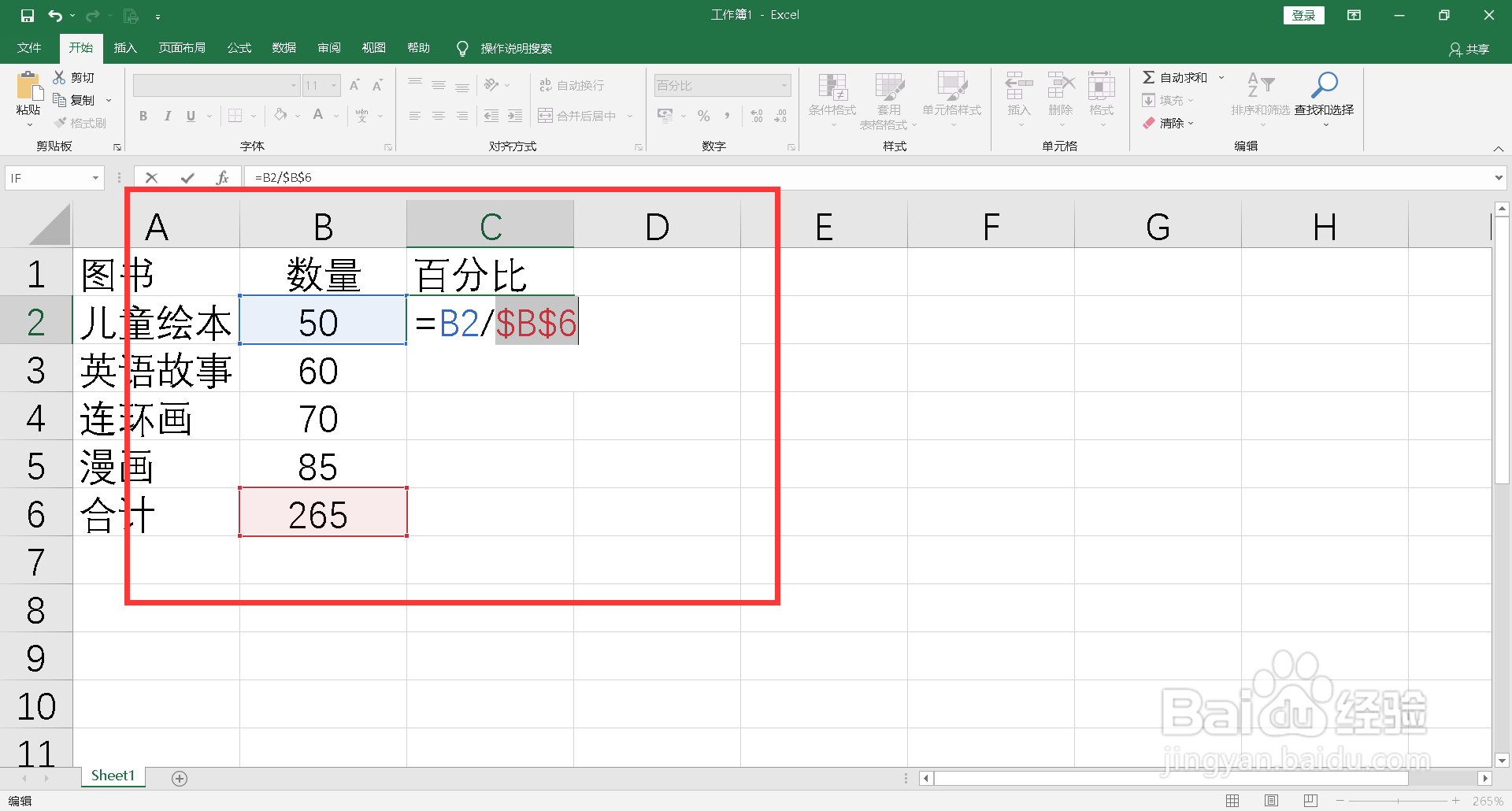This screenshot has height=811, width=1512.
Task: Click the Select All corner triangle
Action: 49,225
